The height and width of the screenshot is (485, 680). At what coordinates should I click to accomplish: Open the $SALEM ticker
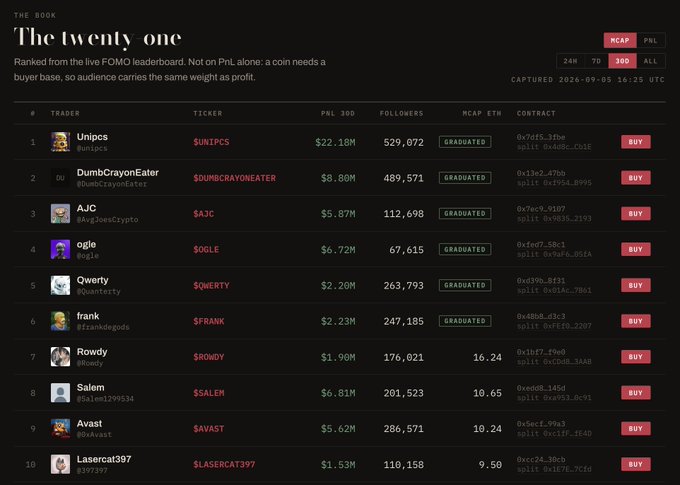tap(209, 393)
